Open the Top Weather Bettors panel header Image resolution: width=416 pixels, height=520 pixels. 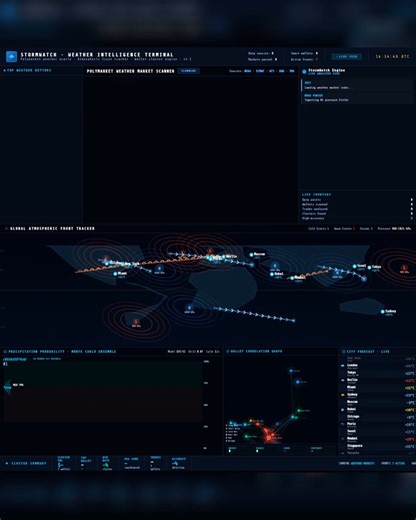28,70
